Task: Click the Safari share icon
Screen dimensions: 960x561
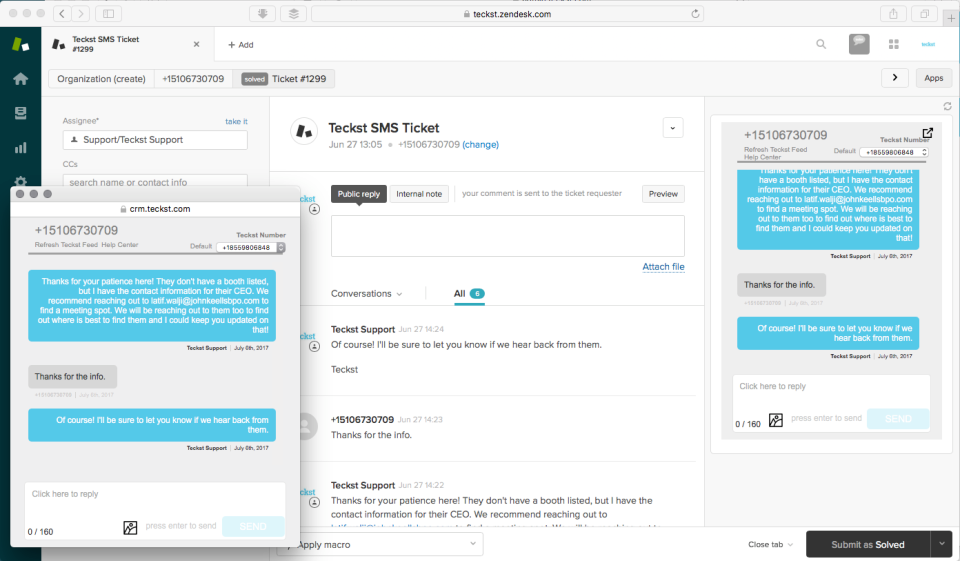Action: point(893,13)
